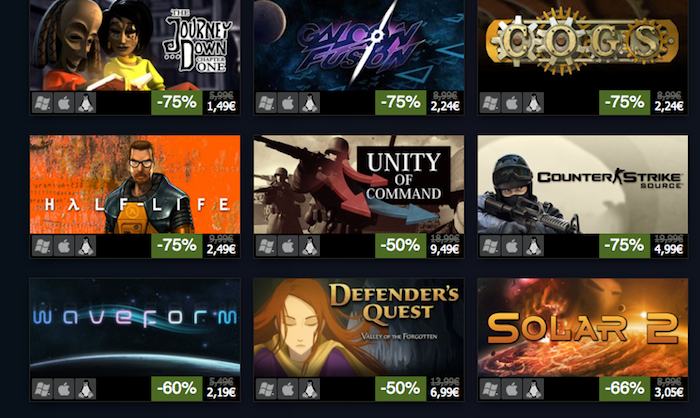
Task: Open Counter-Strike Source game banner
Action: click(x=583, y=184)
